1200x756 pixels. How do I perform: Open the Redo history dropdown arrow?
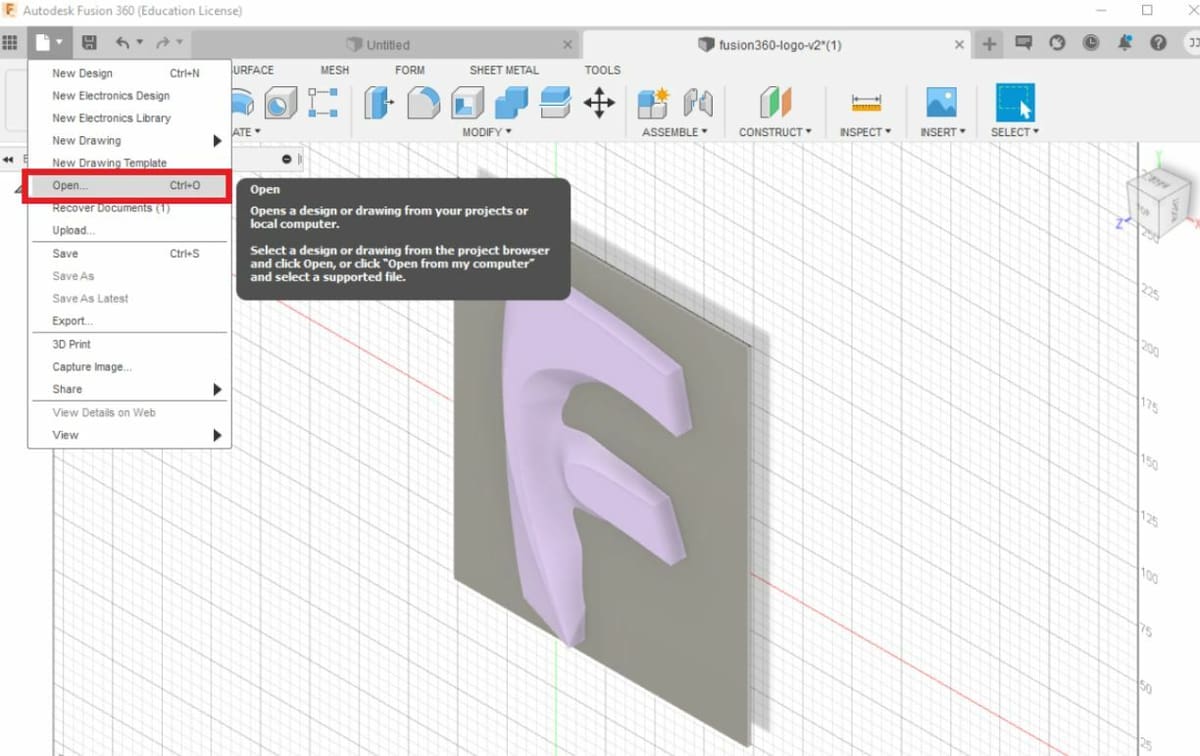(179, 43)
